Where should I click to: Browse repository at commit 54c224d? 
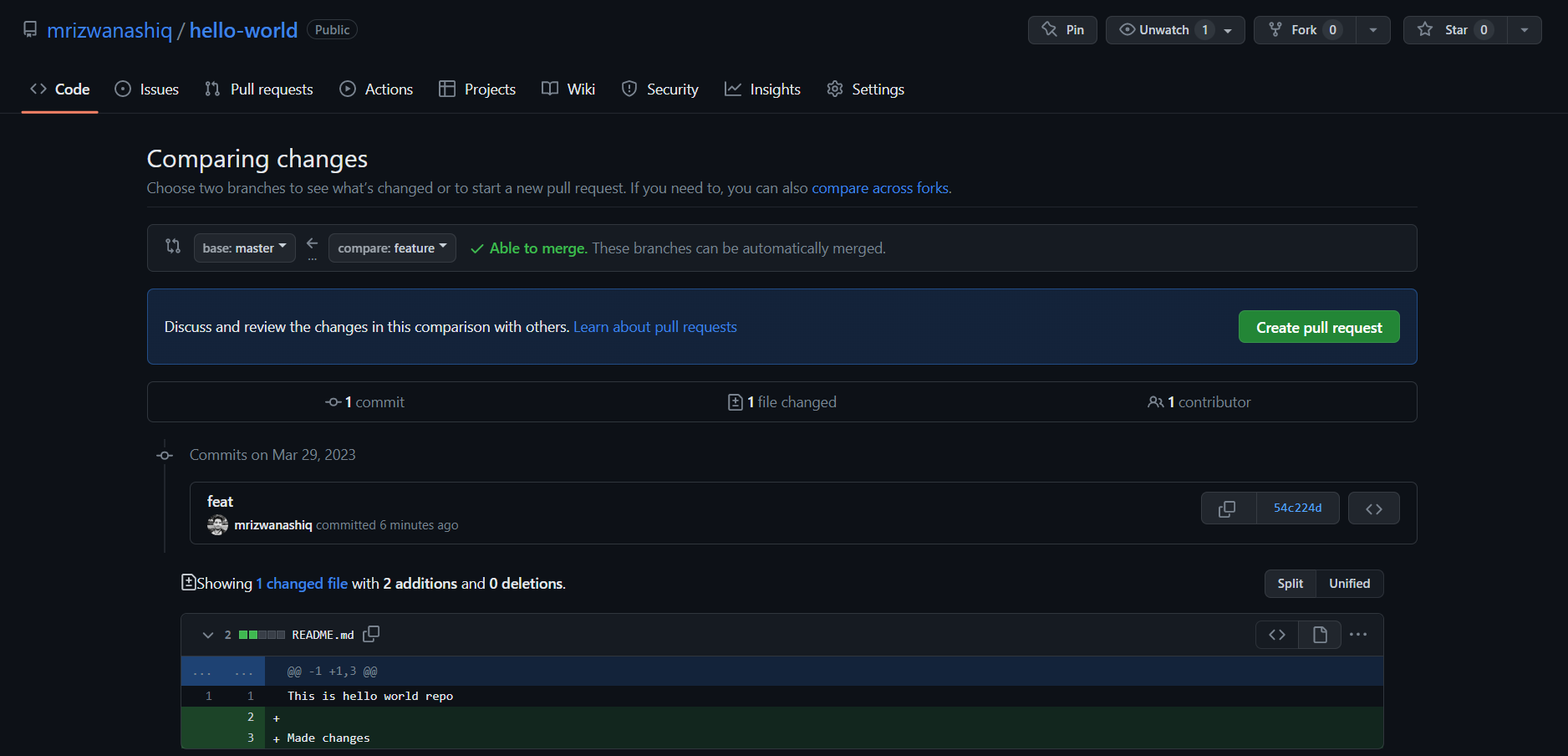1374,508
